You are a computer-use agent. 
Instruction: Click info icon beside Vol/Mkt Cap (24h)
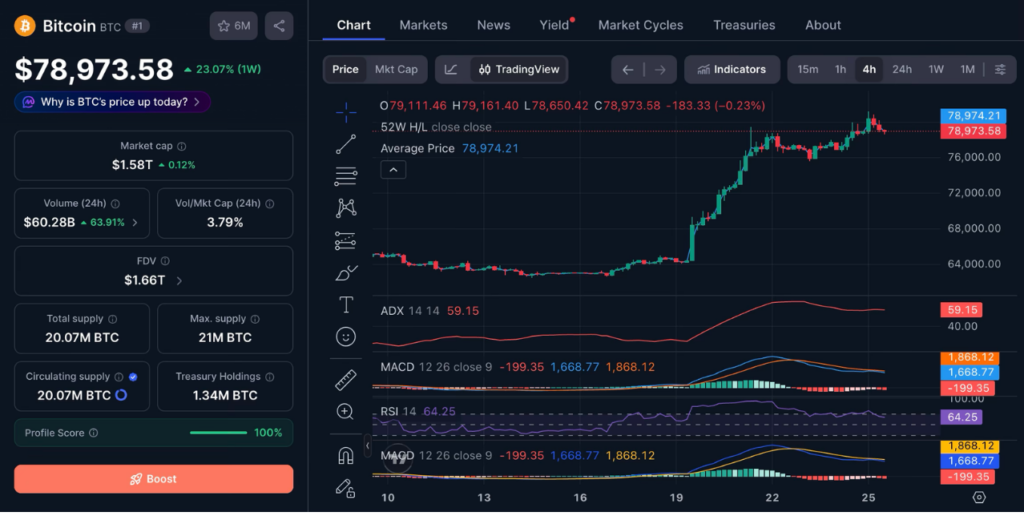pyautogui.click(x=270, y=204)
